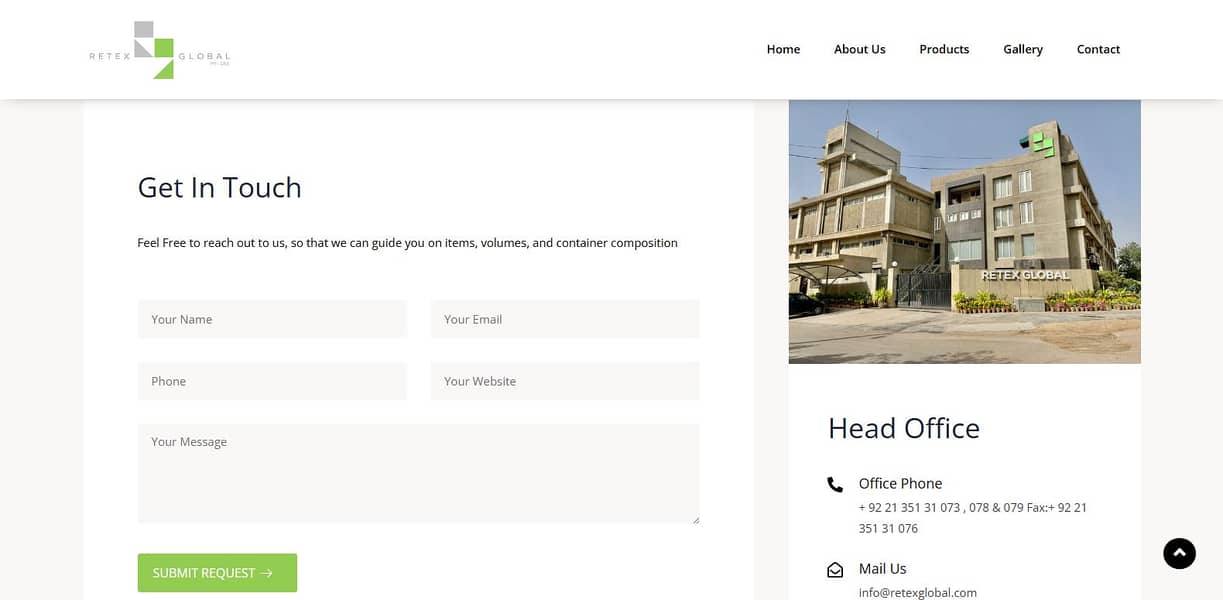Focus the Your Name field
Screen dimensions: 1223x600
click(x=272, y=319)
